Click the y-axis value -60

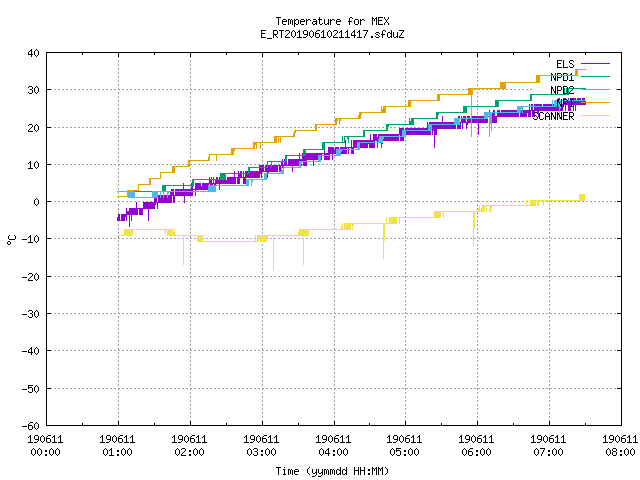31,426
